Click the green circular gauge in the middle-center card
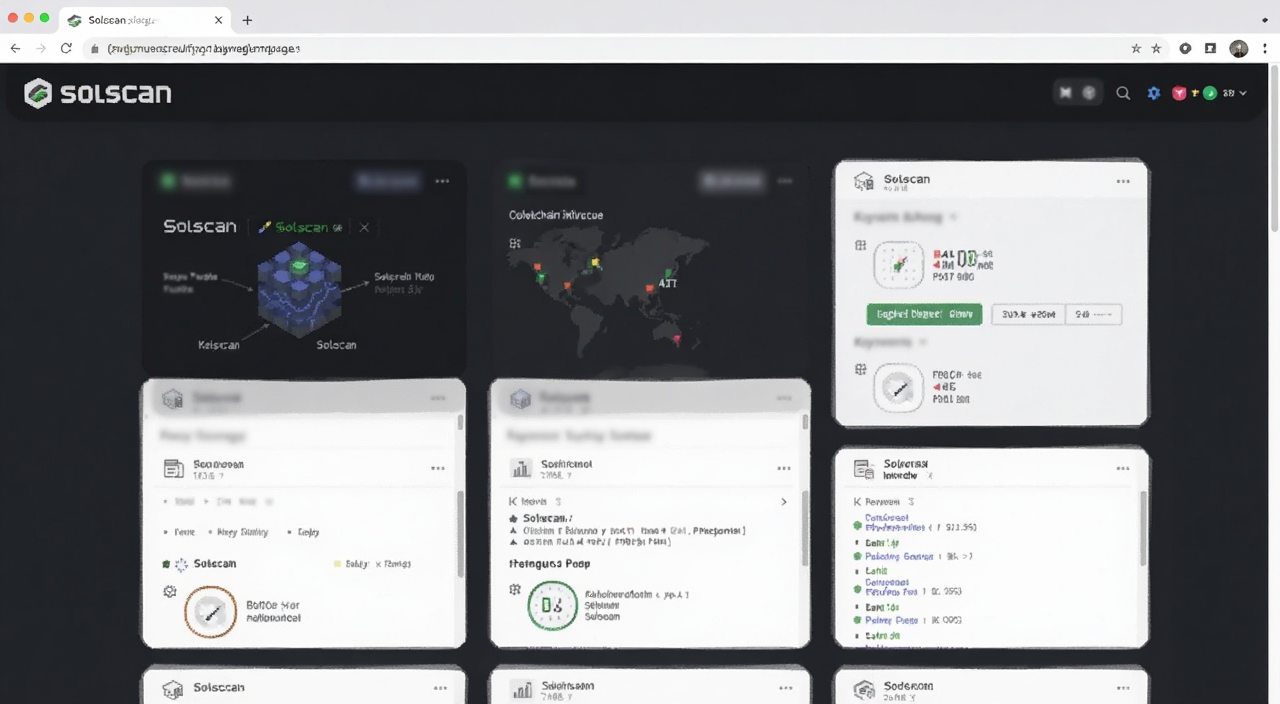Image resolution: width=1280 pixels, height=704 pixels. 552,606
